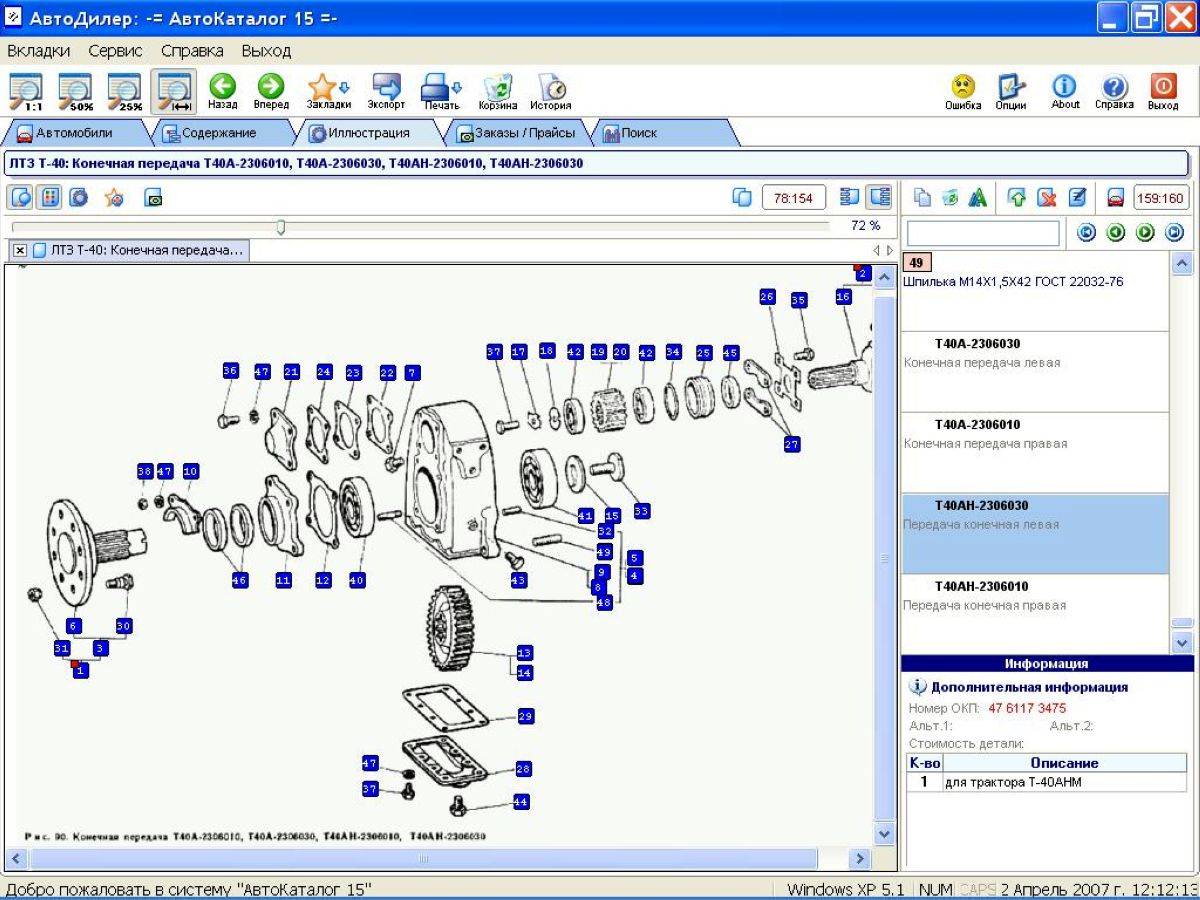Adjust the 72% illustration zoom slider
Screen dimensions: 1200x900
click(281, 227)
